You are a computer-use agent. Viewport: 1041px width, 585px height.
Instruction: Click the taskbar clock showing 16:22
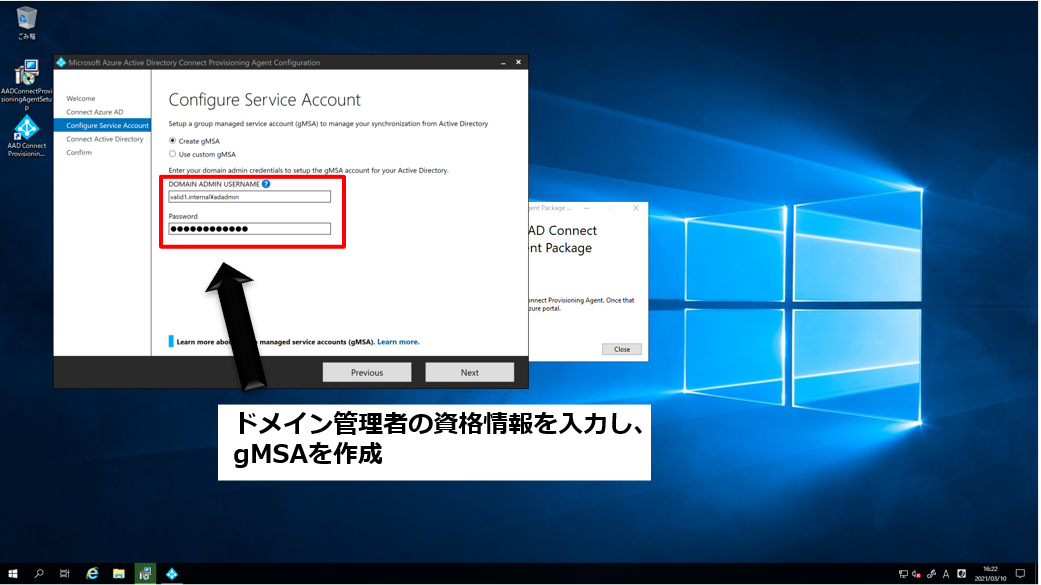991,574
